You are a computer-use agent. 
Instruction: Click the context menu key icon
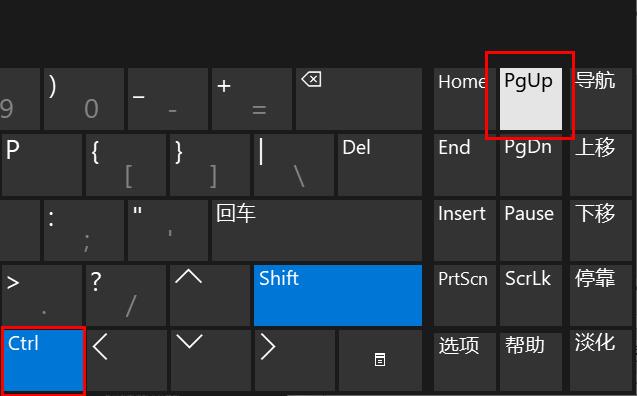tap(380, 360)
